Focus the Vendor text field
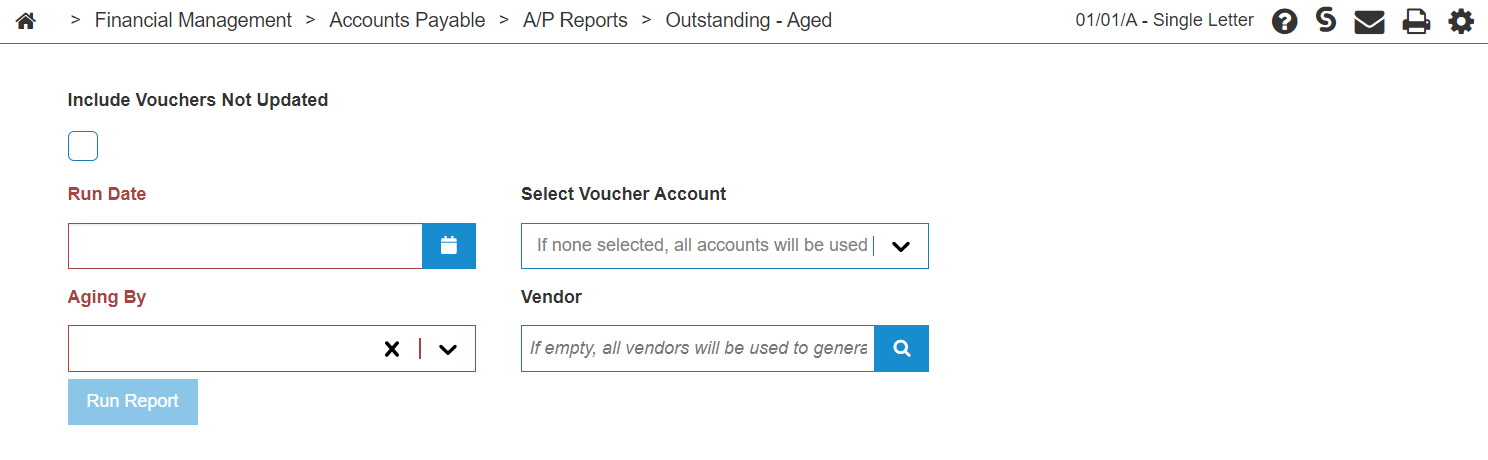The height and width of the screenshot is (460, 1488). pyautogui.click(x=697, y=348)
